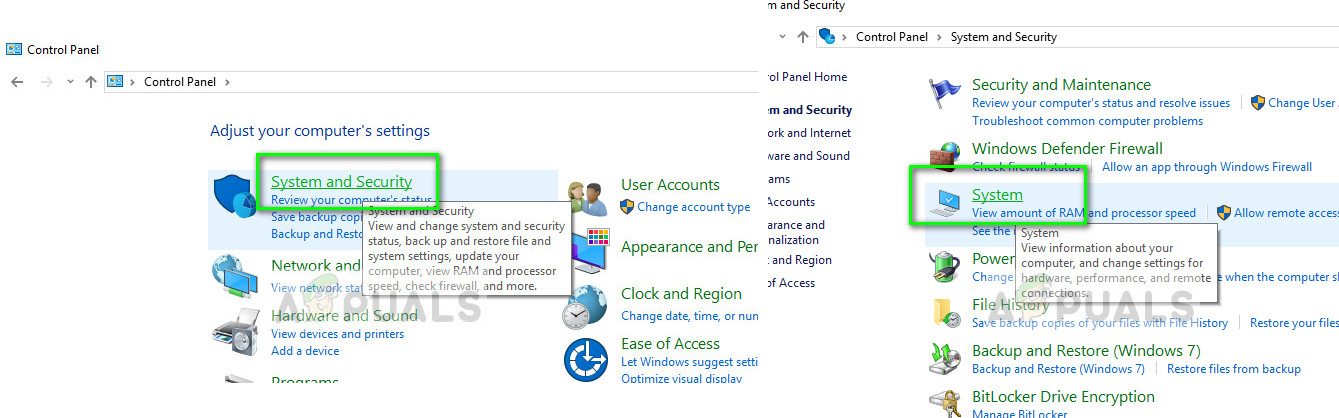Click the Hardware and Sound printer icon
This screenshot has height=418, width=1339.
click(x=236, y=325)
